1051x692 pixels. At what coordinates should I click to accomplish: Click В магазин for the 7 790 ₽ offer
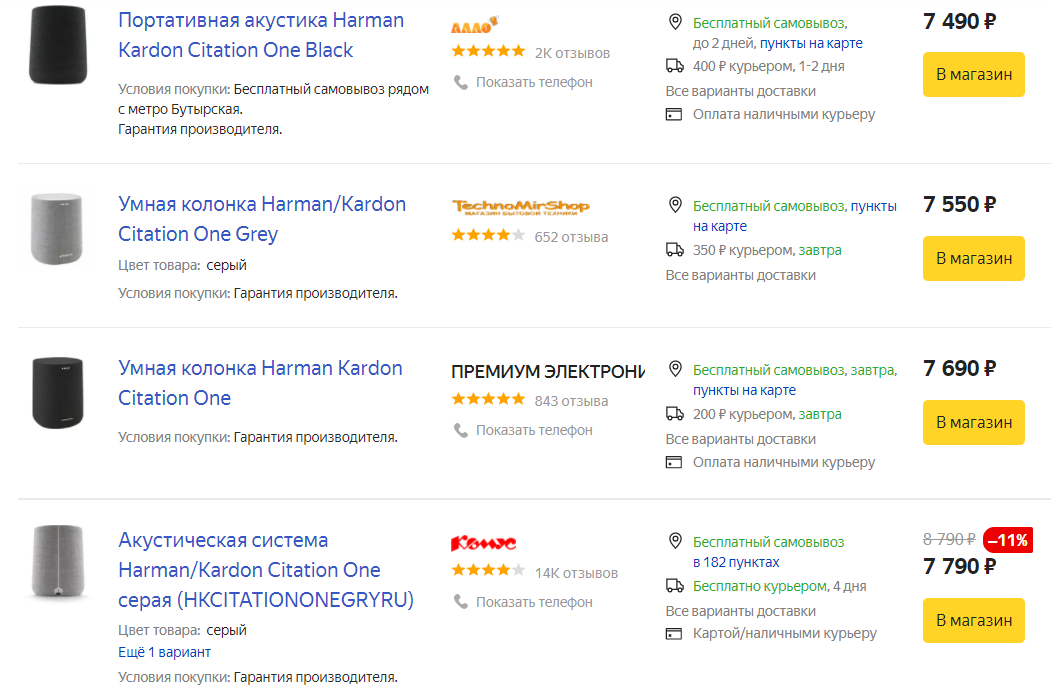[973, 620]
